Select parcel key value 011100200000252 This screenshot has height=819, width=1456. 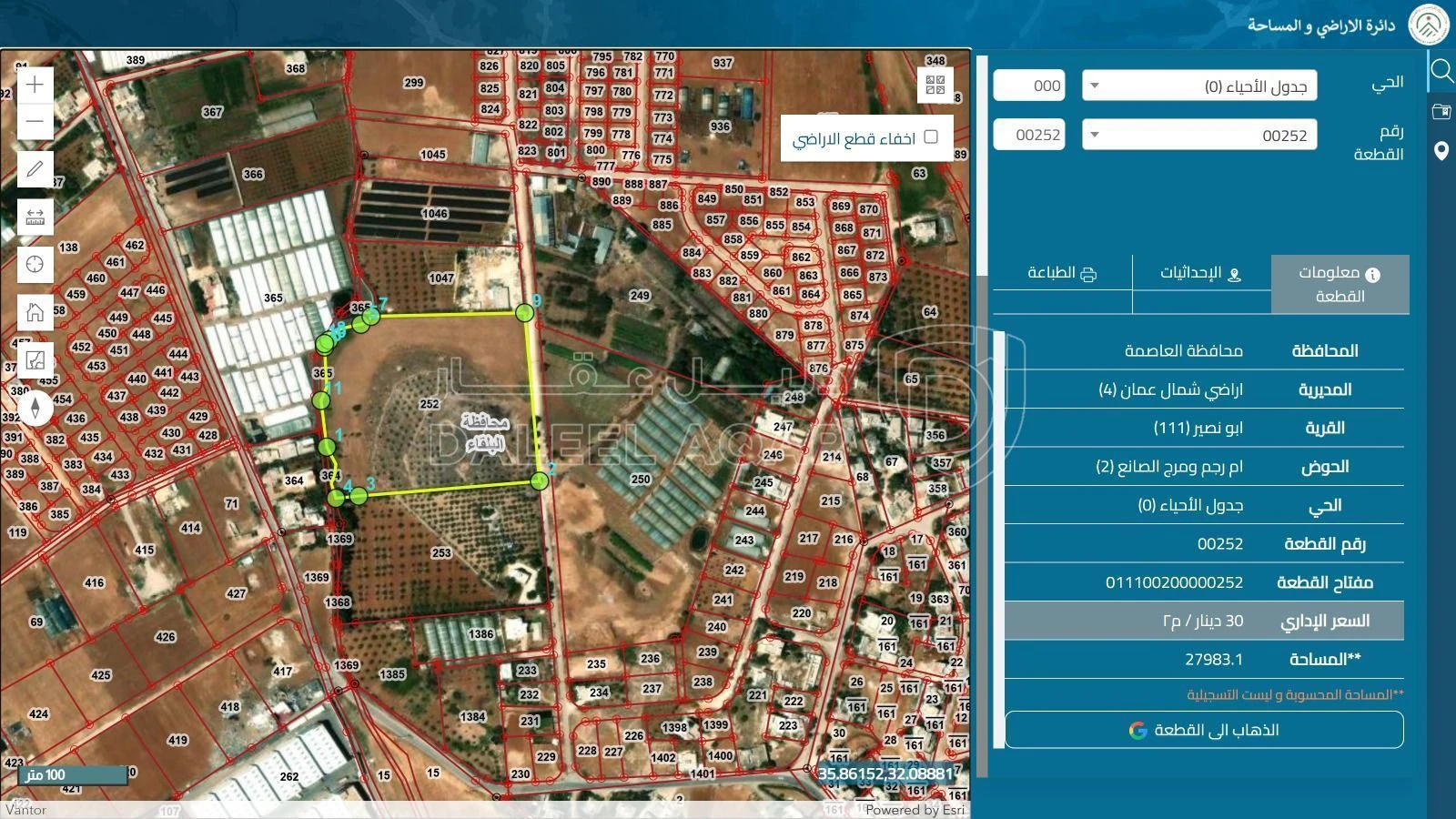[x=1174, y=582]
